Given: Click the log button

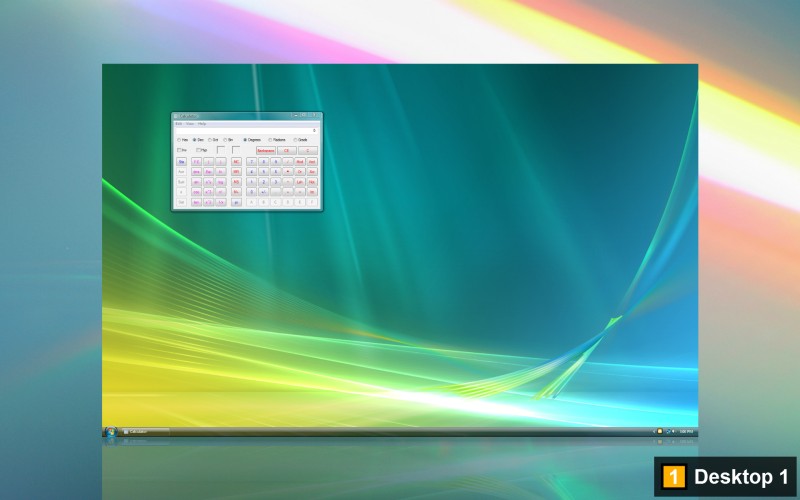Looking at the screenshot, I should tap(220, 182).
